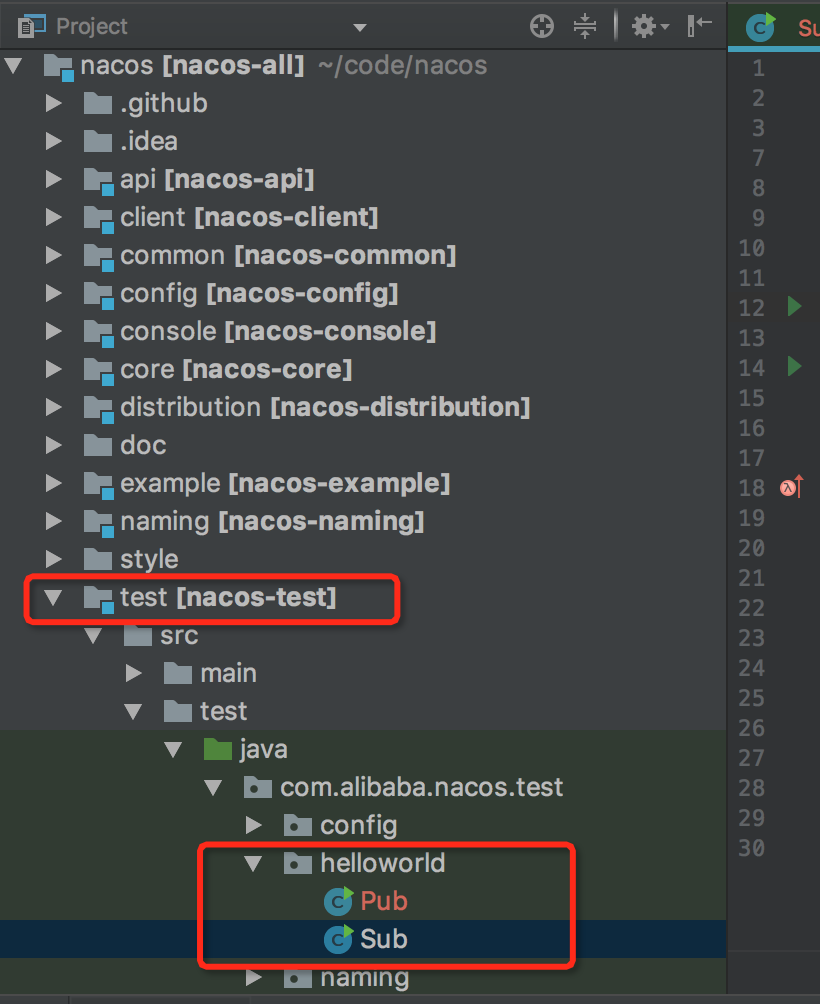This screenshot has width=820, height=1004.
Task: Click the Project panel icon
Action: 32,26
